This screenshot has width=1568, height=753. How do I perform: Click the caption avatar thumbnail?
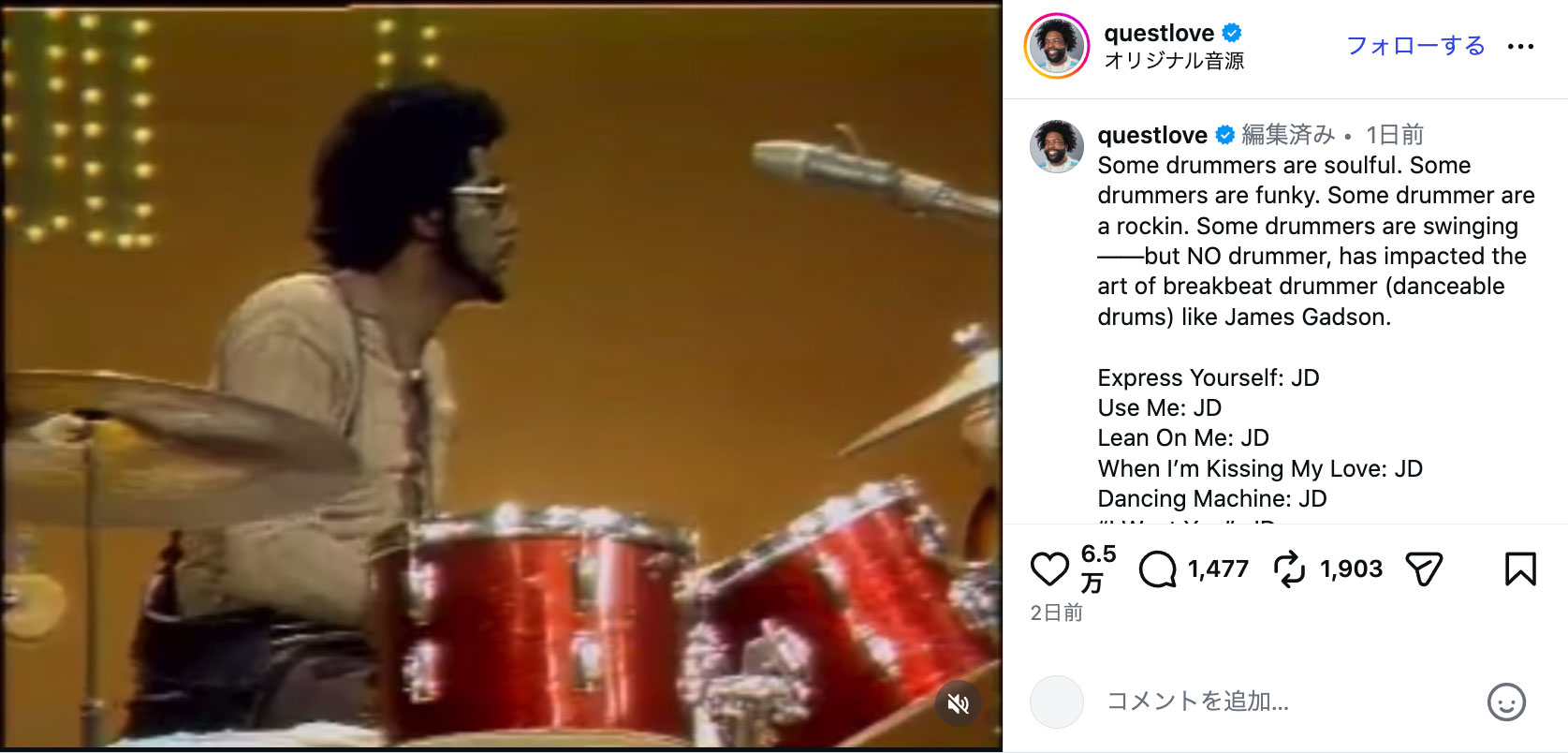coord(1057,146)
